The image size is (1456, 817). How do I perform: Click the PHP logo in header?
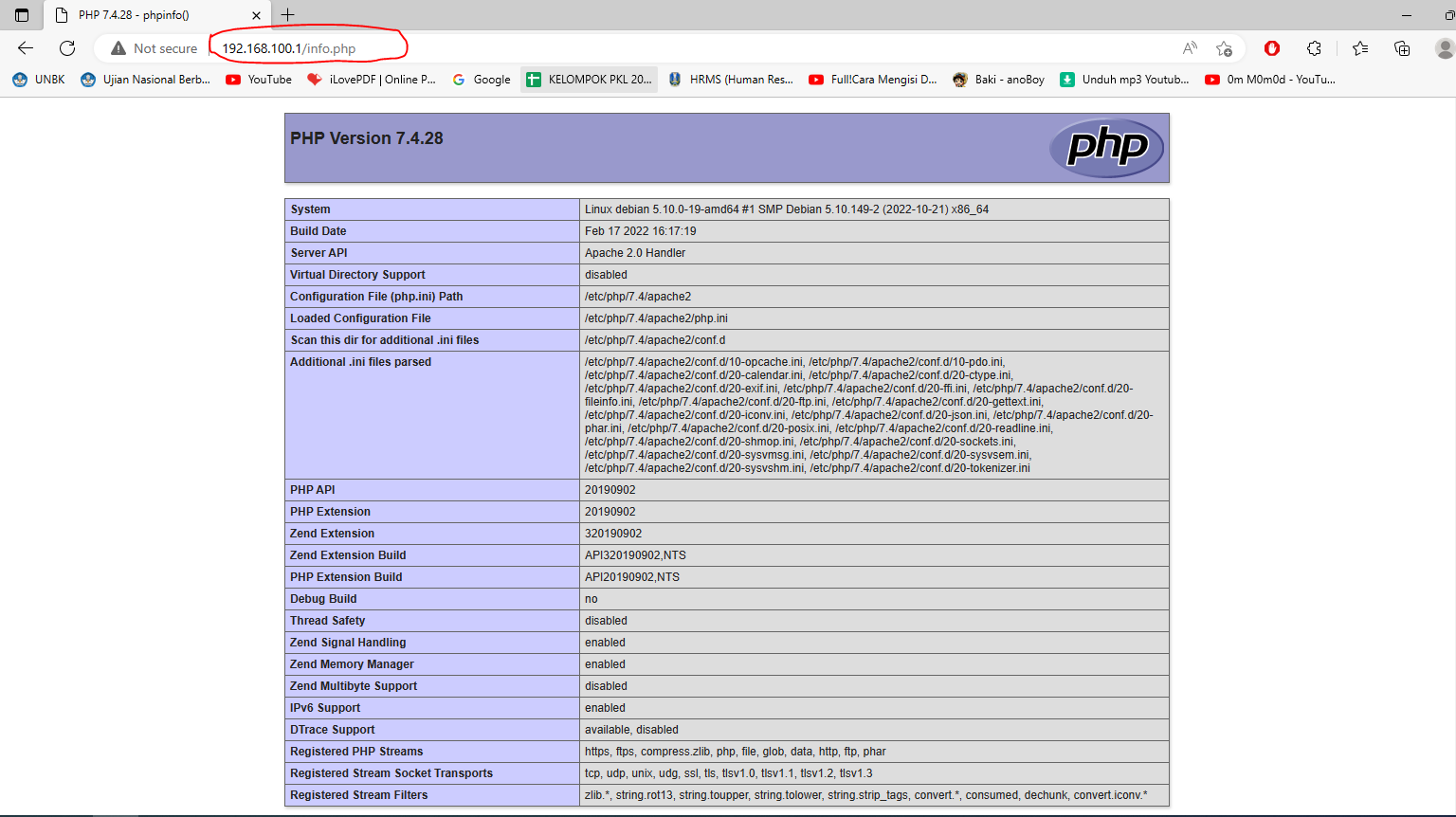coord(1106,148)
